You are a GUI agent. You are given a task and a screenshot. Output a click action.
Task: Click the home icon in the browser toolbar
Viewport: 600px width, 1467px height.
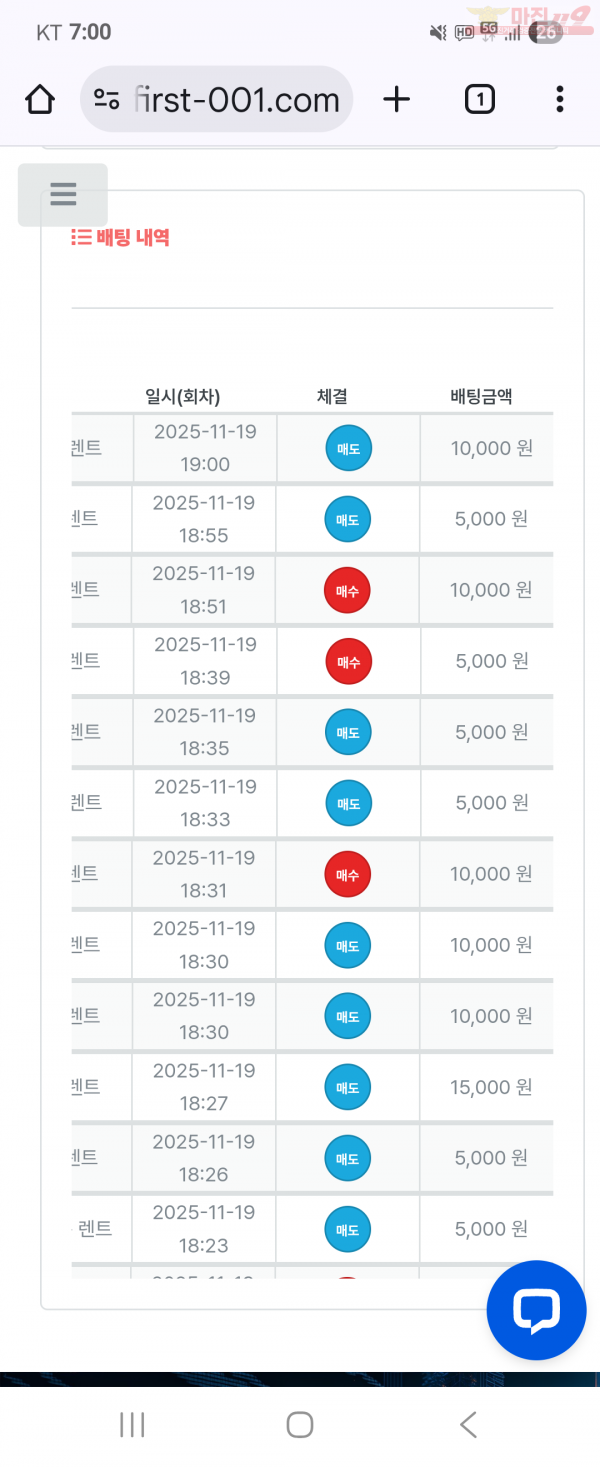tap(39, 99)
